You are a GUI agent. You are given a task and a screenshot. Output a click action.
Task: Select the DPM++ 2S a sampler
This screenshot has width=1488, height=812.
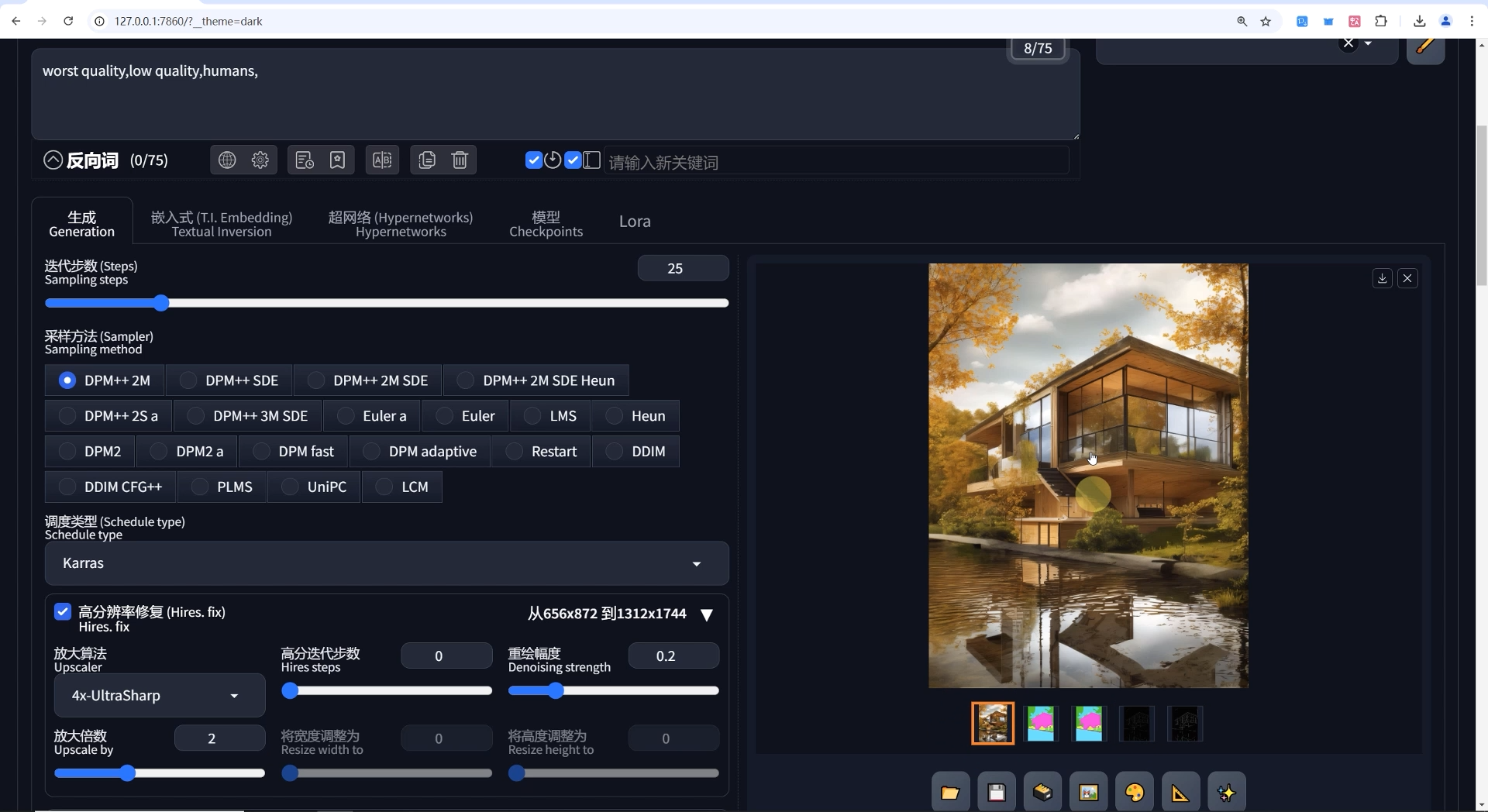(x=108, y=416)
